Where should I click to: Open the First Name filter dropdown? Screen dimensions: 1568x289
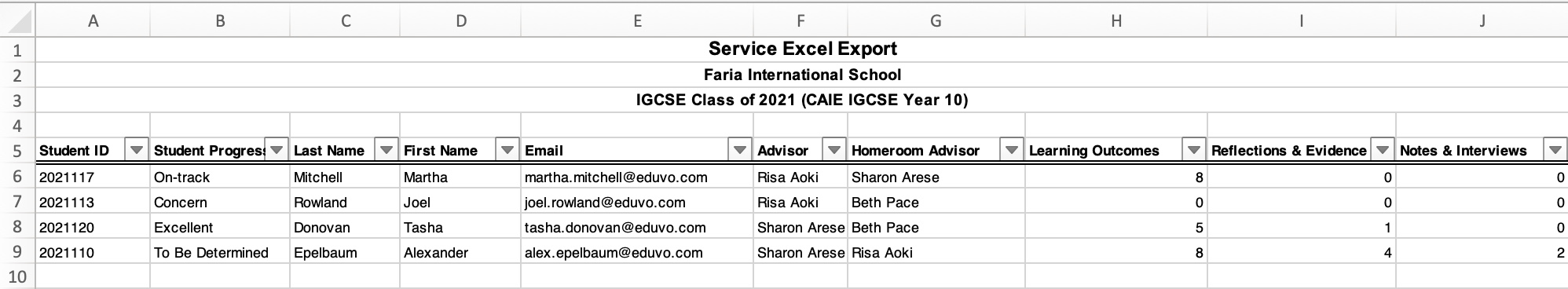(507, 150)
